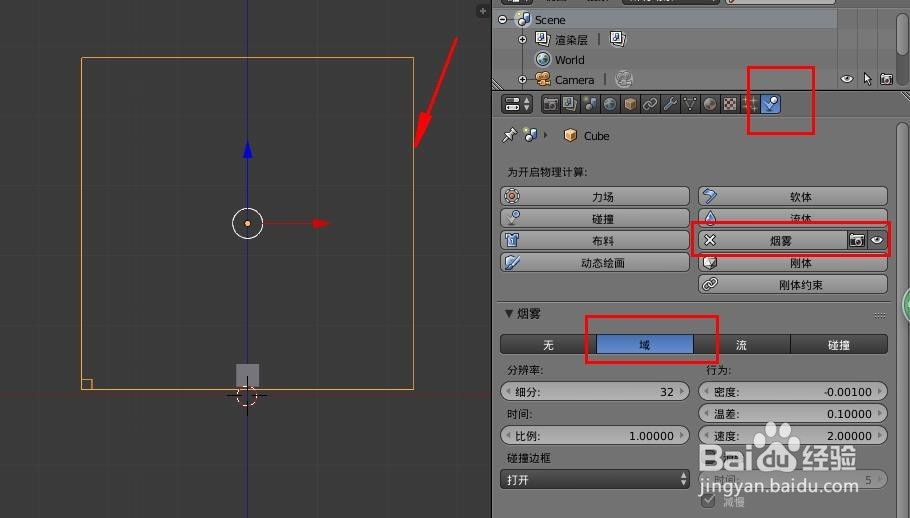This screenshot has height=518, width=910.
Task: Open the Scene properties tab
Action: coord(590,104)
